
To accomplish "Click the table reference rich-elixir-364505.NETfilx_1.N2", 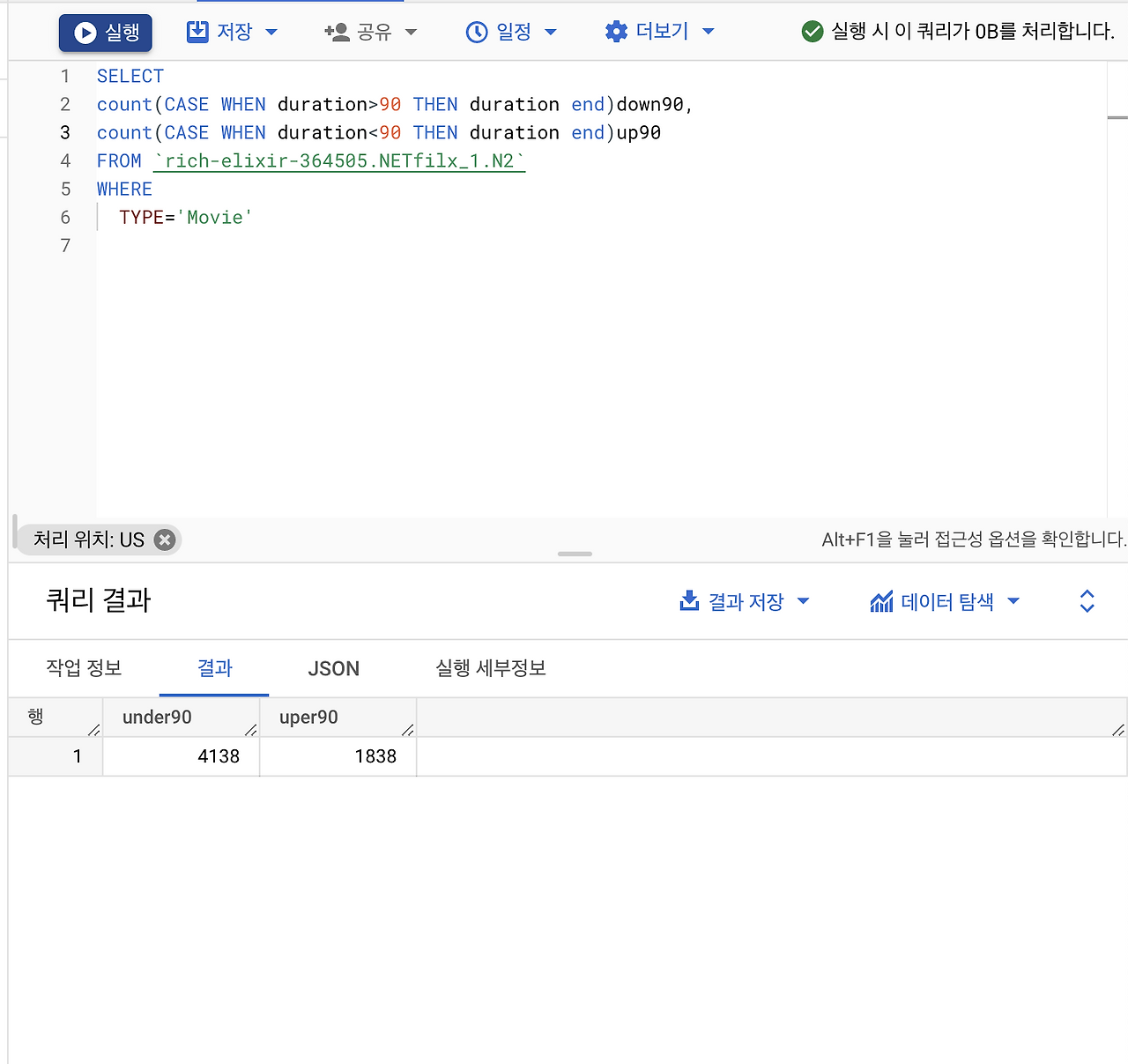I will point(339,161).
